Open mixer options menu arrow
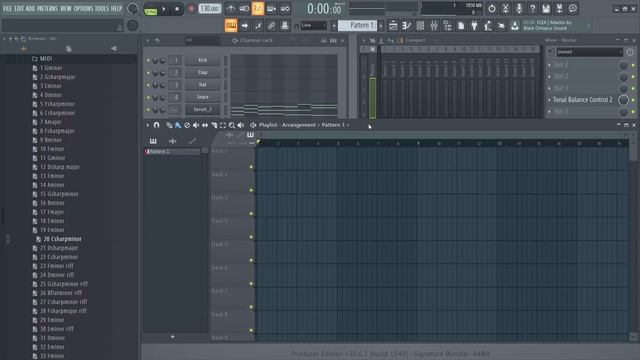The image size is (640, 360). point(363,40)
